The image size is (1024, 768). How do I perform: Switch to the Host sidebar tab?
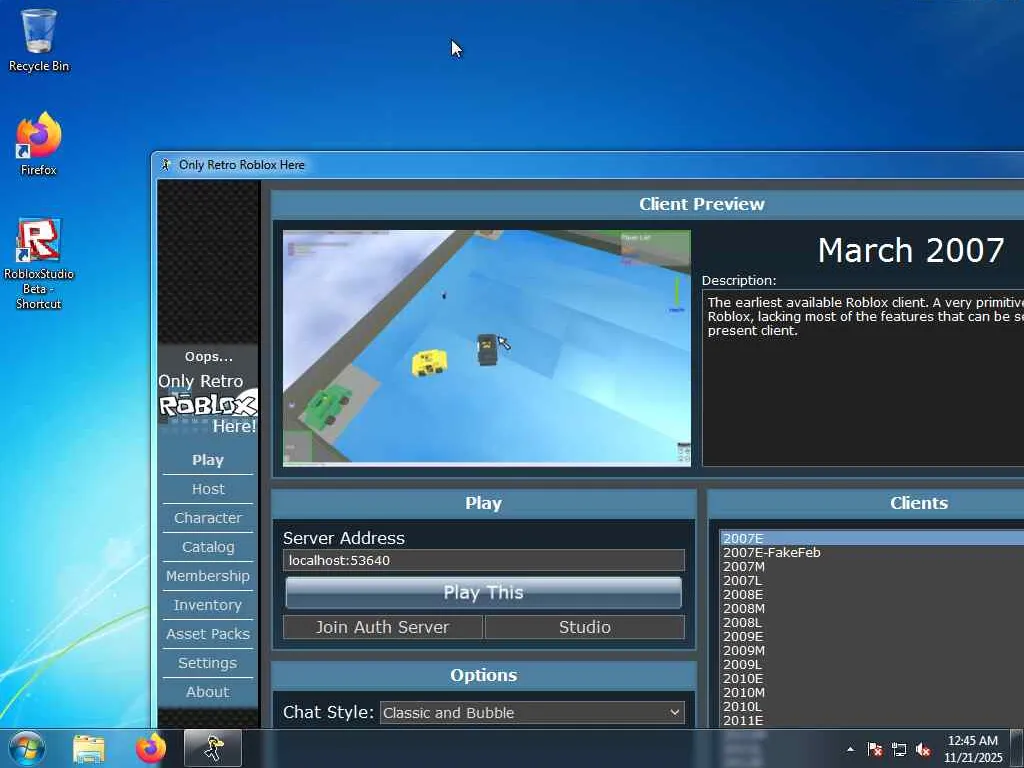[x=208, y=489]
